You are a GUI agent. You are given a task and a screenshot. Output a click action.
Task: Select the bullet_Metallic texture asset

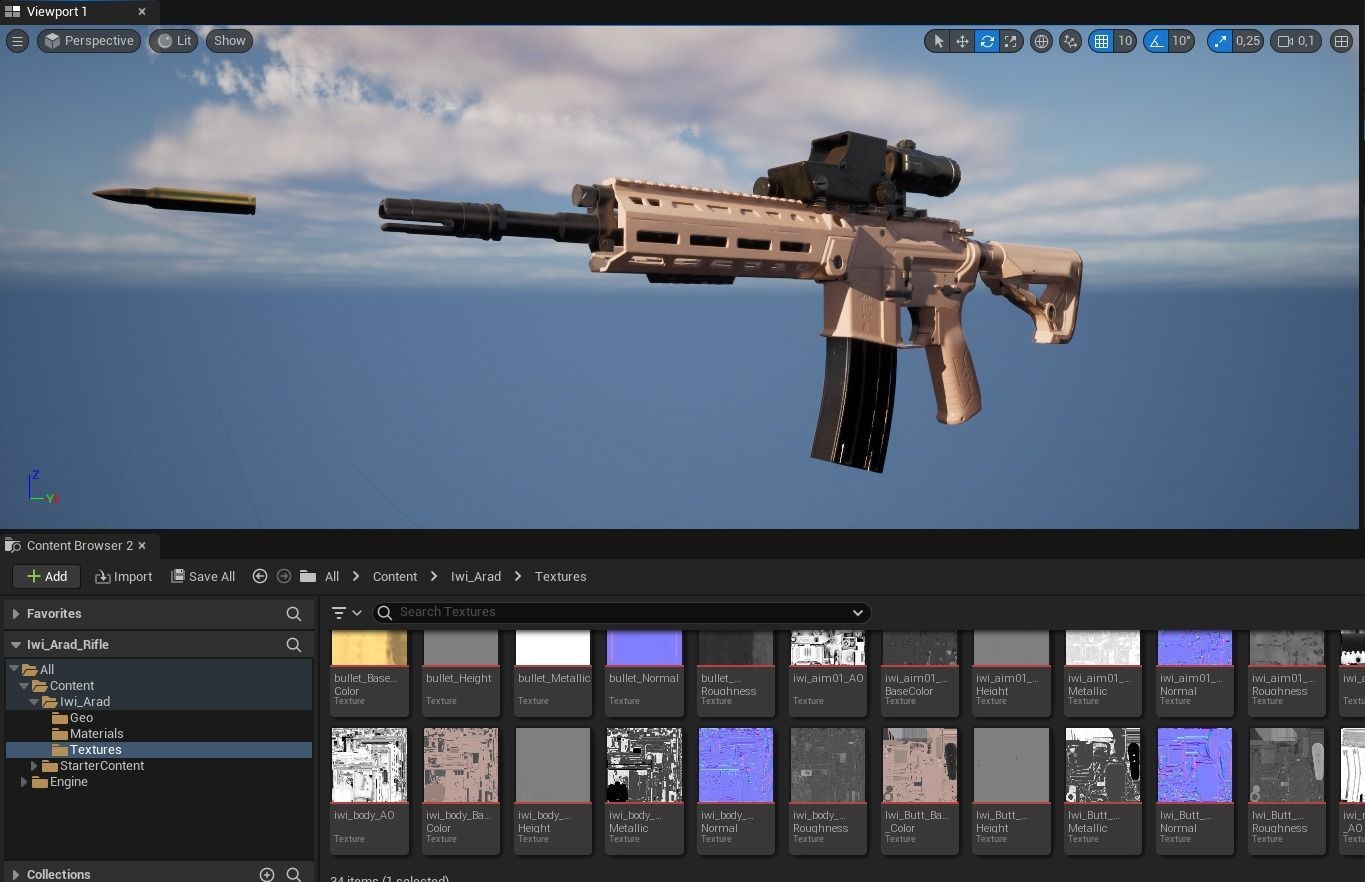553,672
